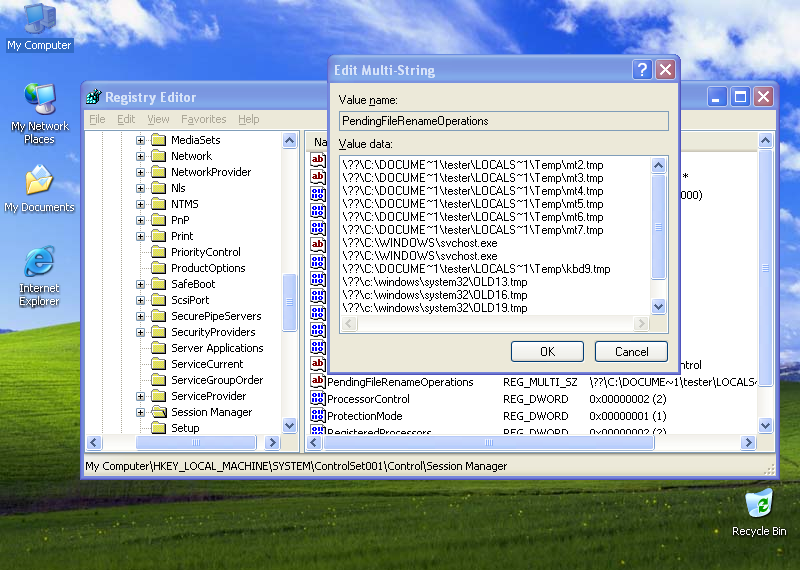The image size is (800, 570).
Task: Select the NetworkProvider folder icon
Action: [159, 172]
